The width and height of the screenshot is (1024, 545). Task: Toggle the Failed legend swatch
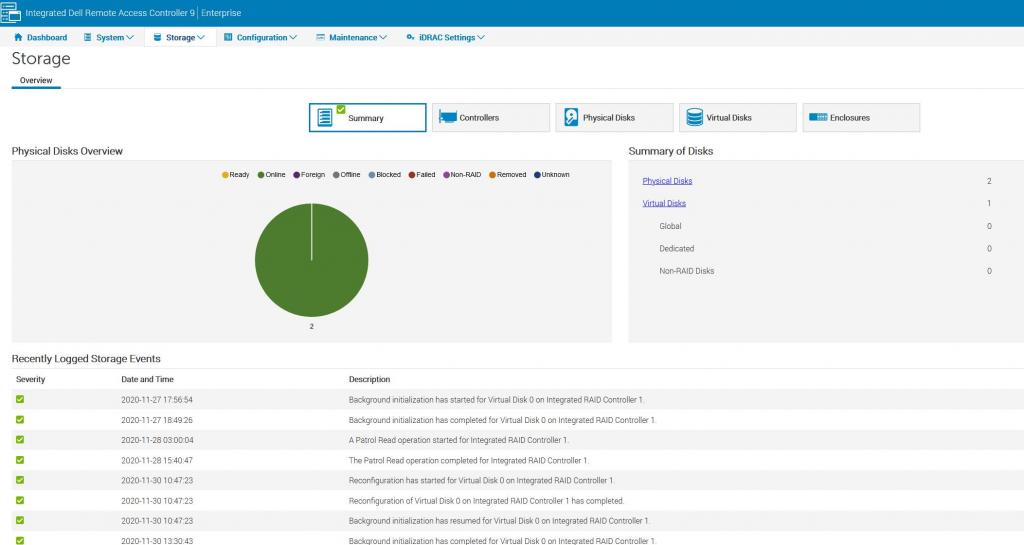coord(411,175)
